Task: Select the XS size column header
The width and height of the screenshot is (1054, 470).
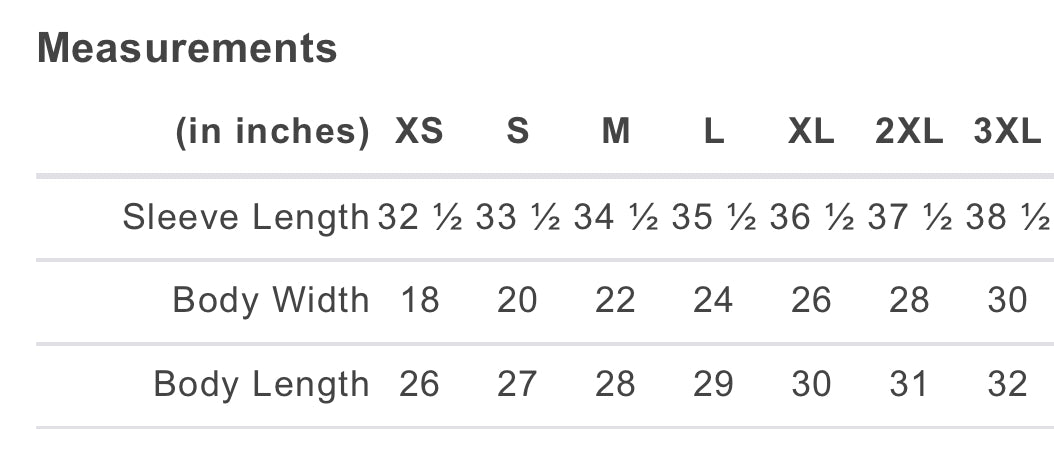Action: coord(419,131)
